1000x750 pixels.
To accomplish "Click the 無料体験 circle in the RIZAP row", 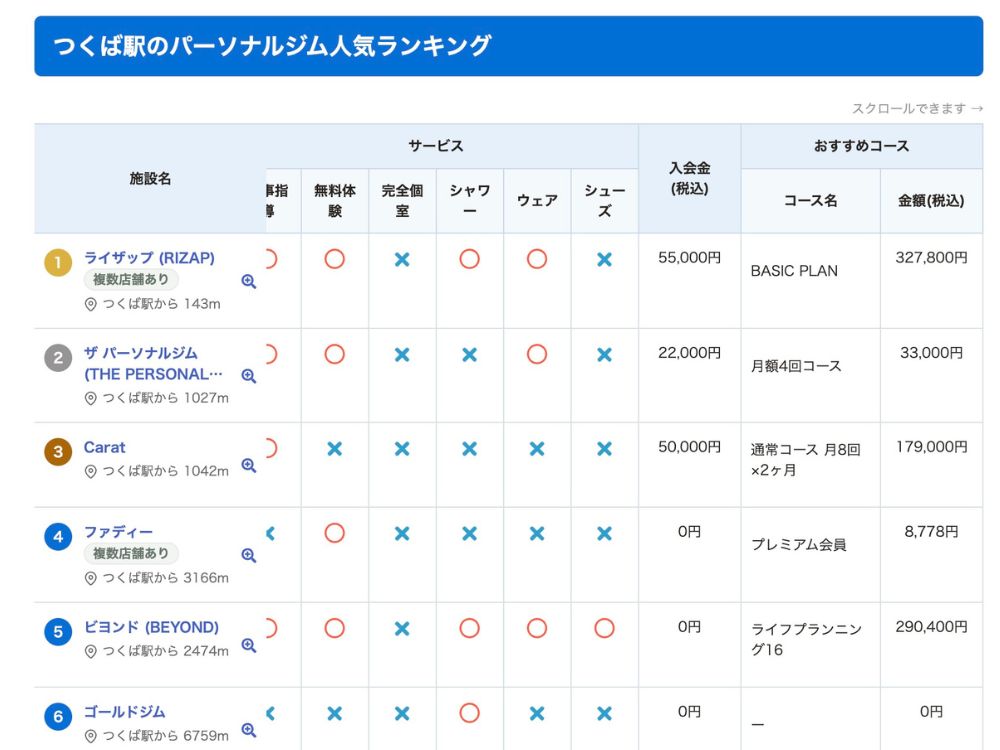I will pyautogui.click(x=335, y=259).
